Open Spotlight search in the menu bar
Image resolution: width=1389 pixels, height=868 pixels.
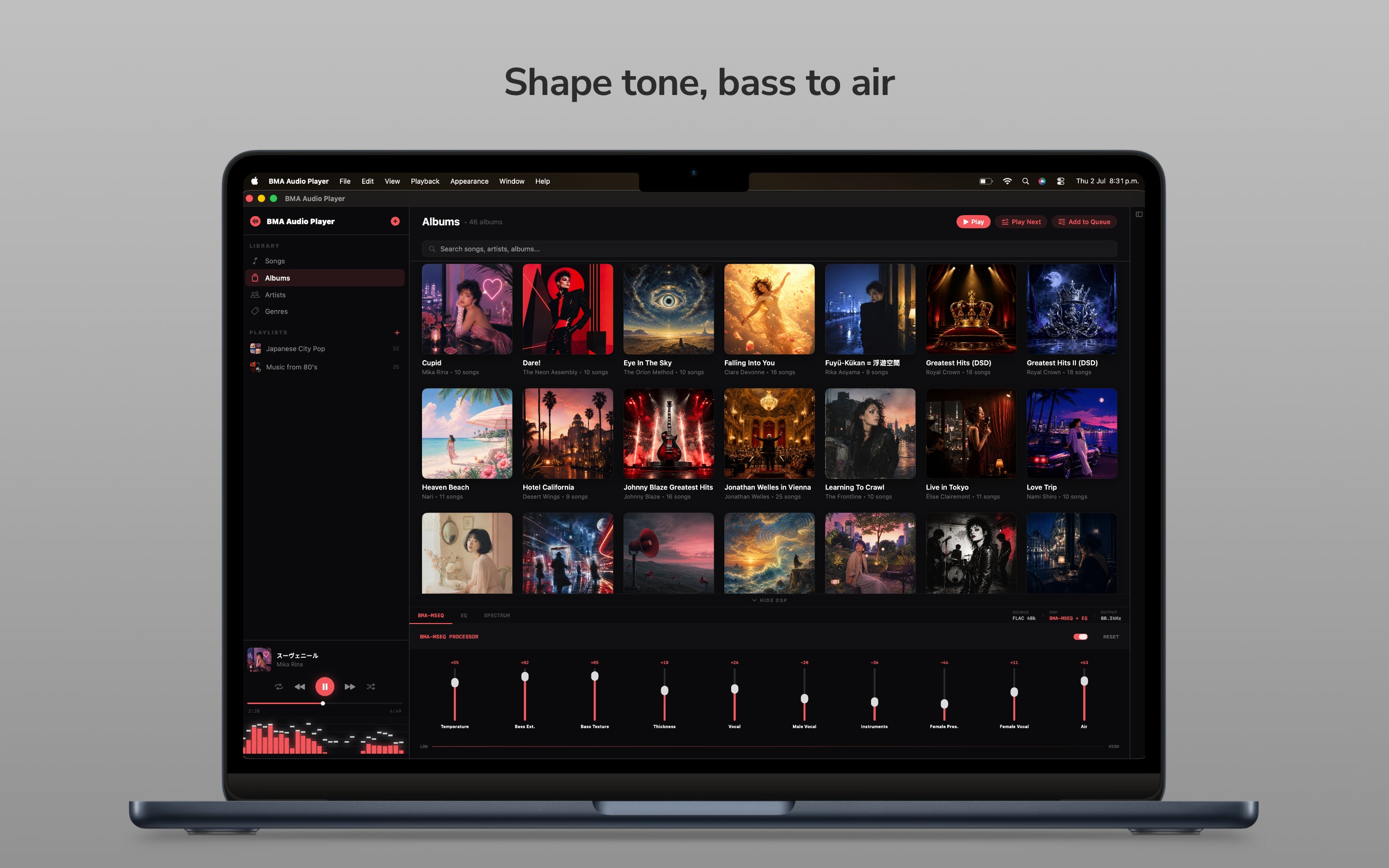tap(1025, 181)
